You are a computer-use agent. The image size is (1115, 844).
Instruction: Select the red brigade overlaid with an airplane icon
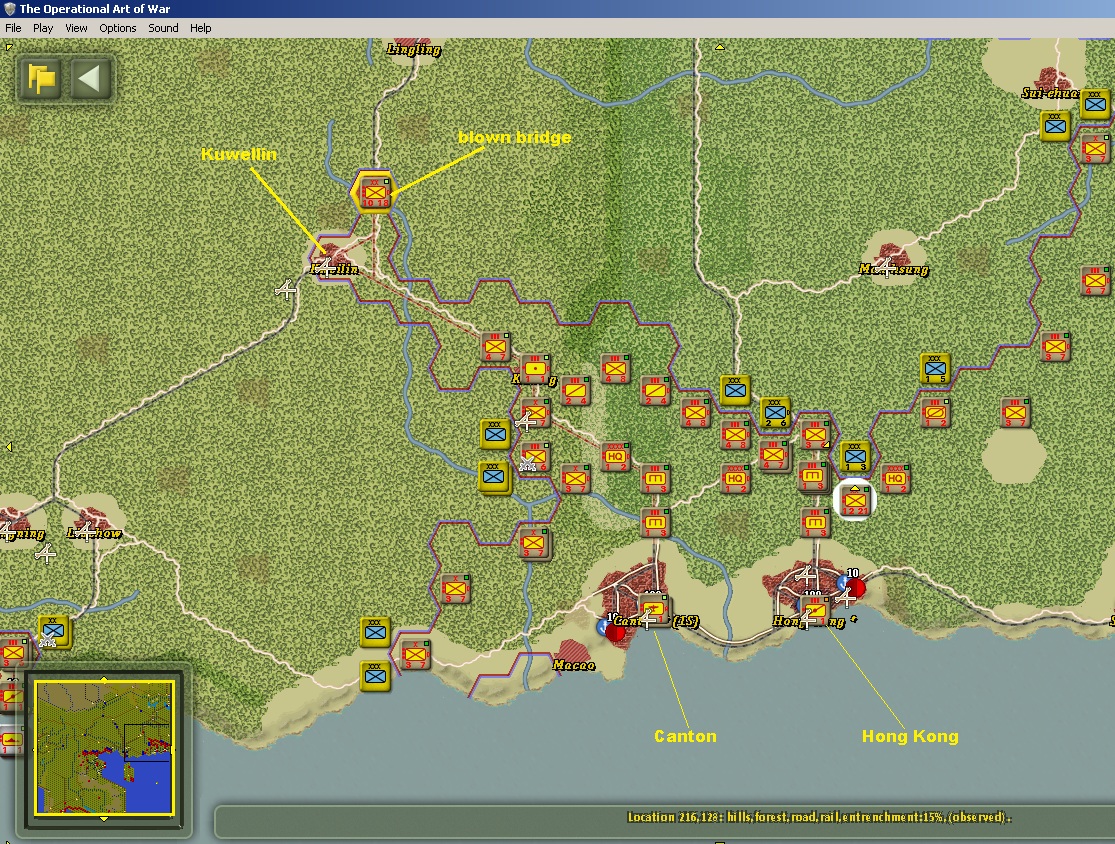click(x=535, y=412)
